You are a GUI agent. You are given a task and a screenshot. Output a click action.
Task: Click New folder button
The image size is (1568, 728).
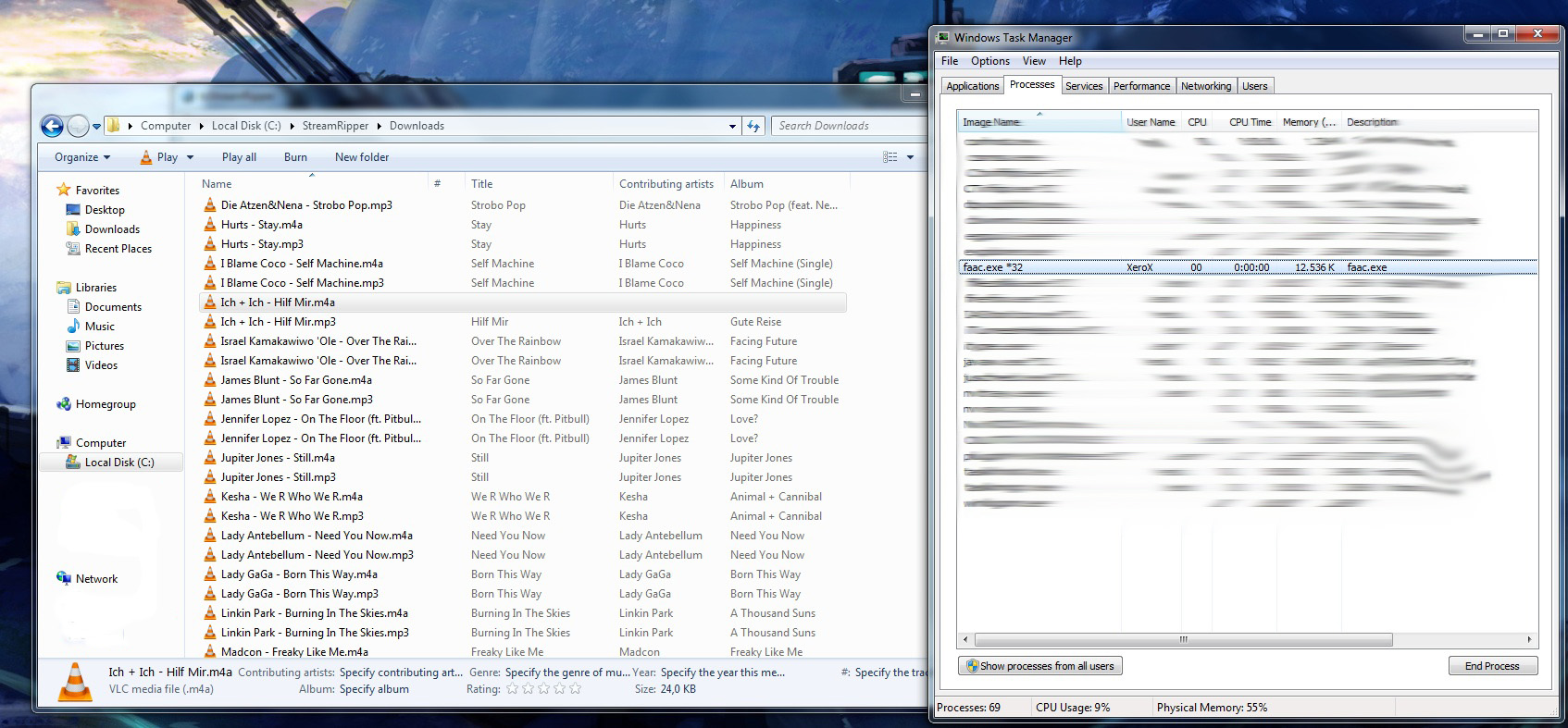[362, 157]
